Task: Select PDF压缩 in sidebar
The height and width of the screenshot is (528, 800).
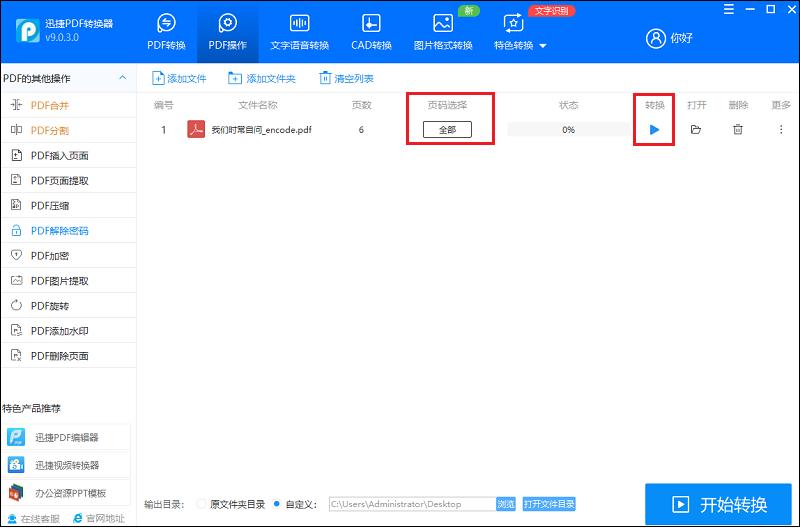Action: pos(69,206)
